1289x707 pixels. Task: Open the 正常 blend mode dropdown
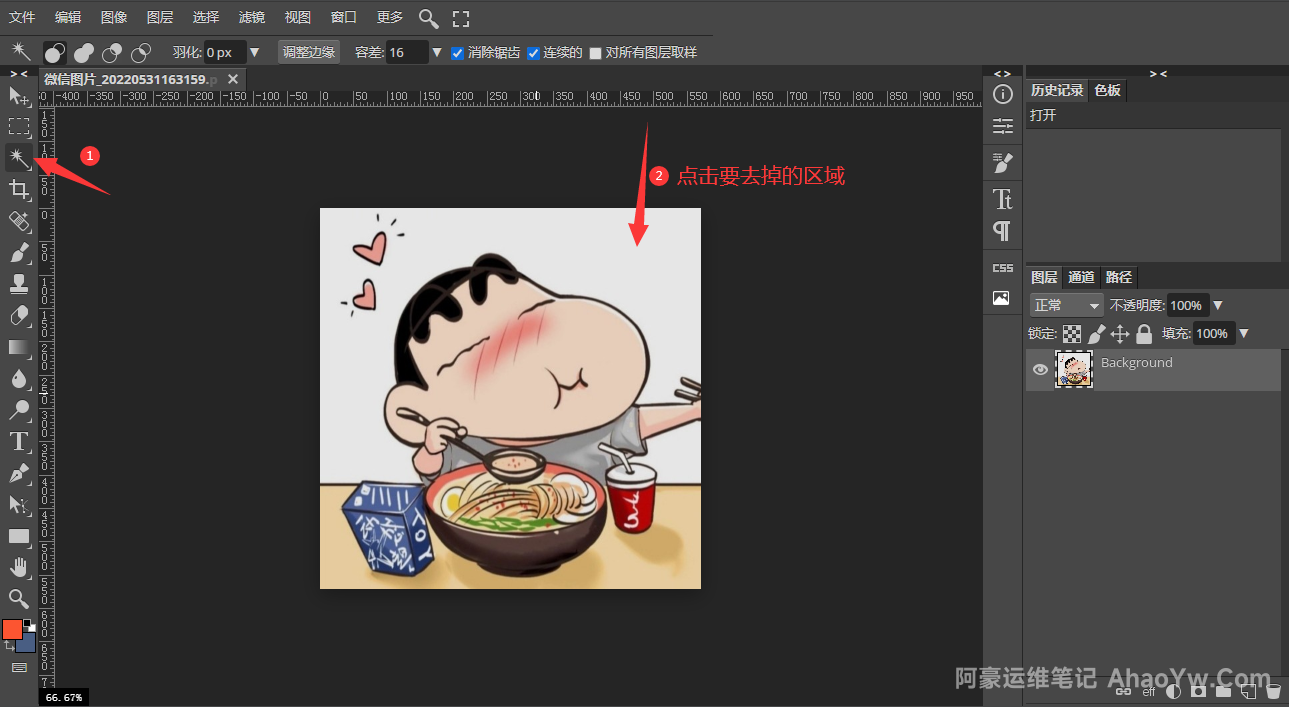pyautogui.click(x=1066, y=305)
